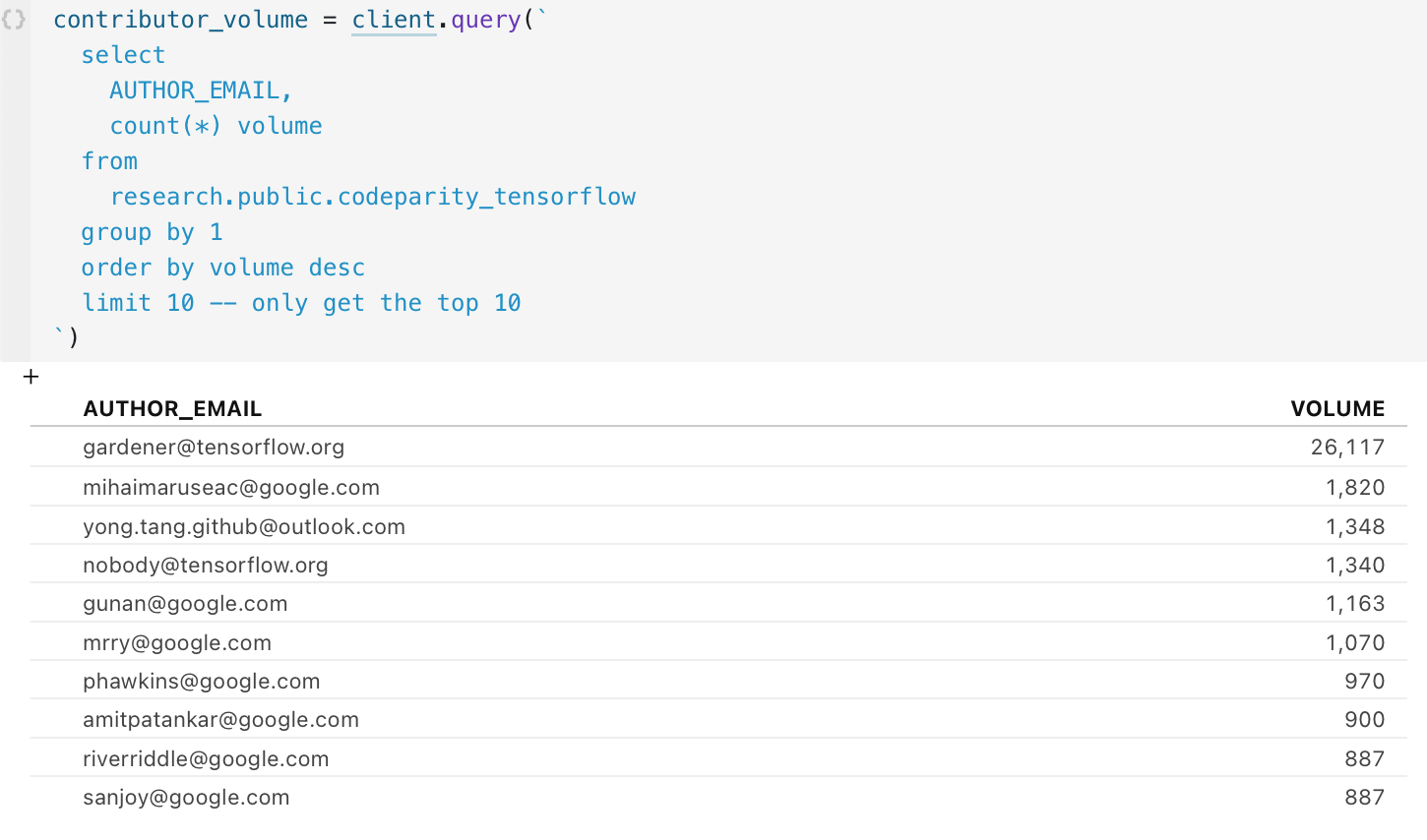The height and width of the screenshot is (840, 1427).
Task: Click the closing backtick parenthesis line
Action: click(67, 337)
